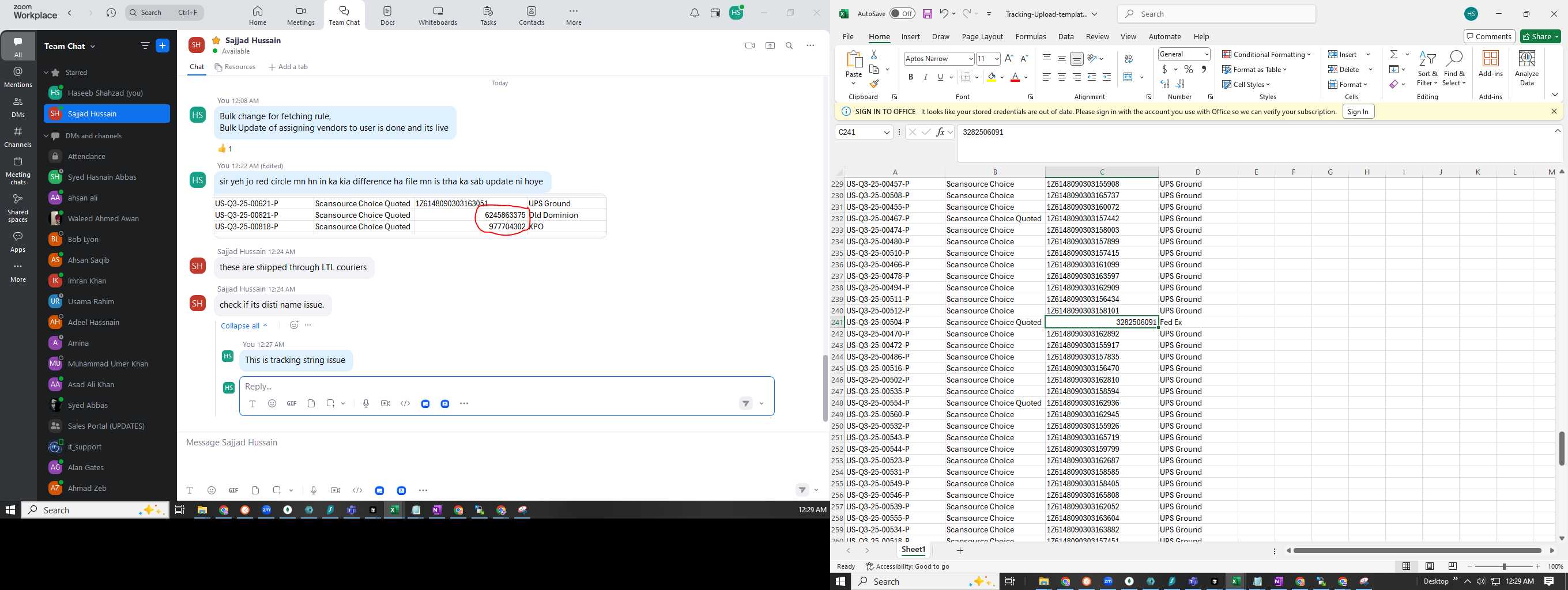Open Shared spaces in Zoom sidebar

18,208
